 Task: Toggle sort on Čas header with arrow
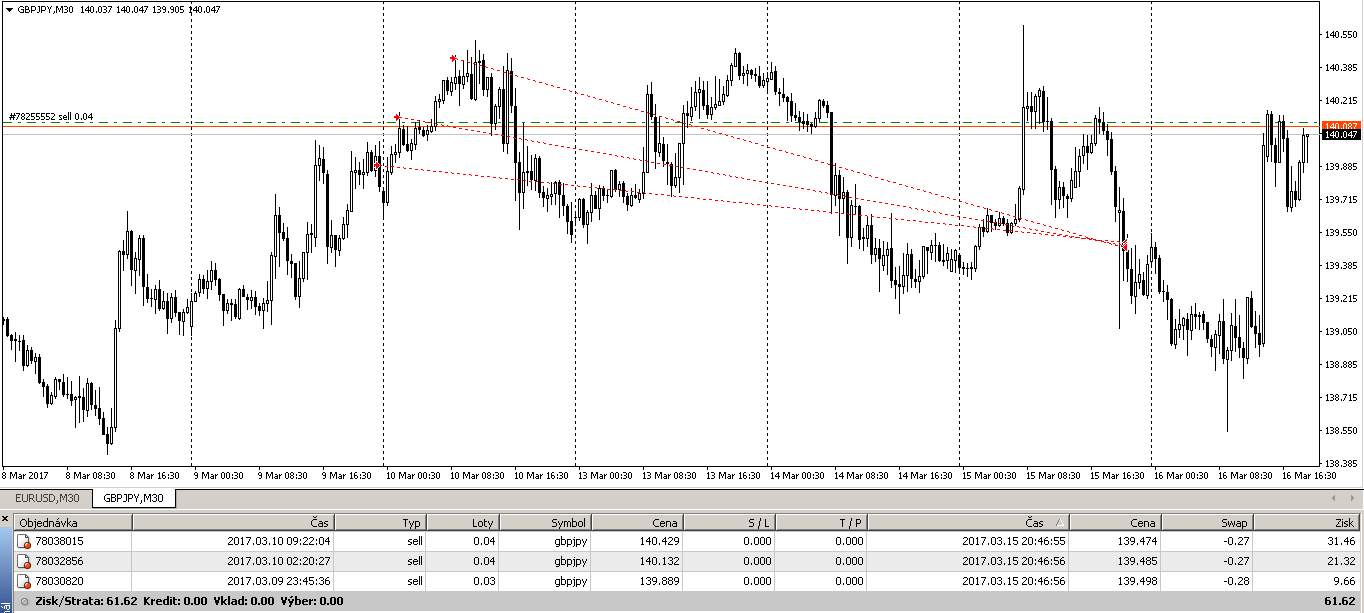pos(969,522)
